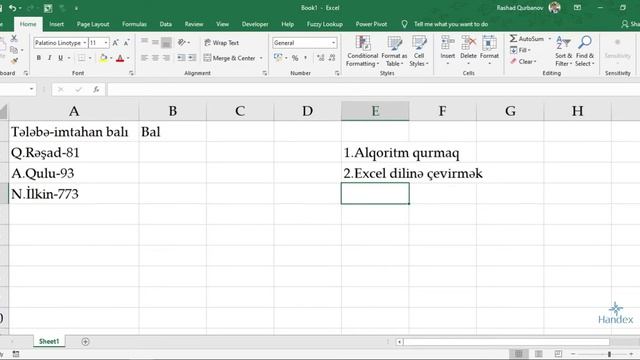640x360 pixels.
Task: Open Sort & Filter menu
Action: [563, 51]
